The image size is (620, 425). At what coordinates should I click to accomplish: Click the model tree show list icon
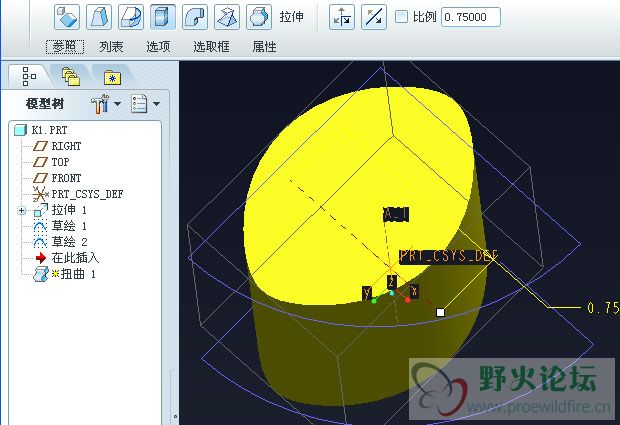pos(139,104)
